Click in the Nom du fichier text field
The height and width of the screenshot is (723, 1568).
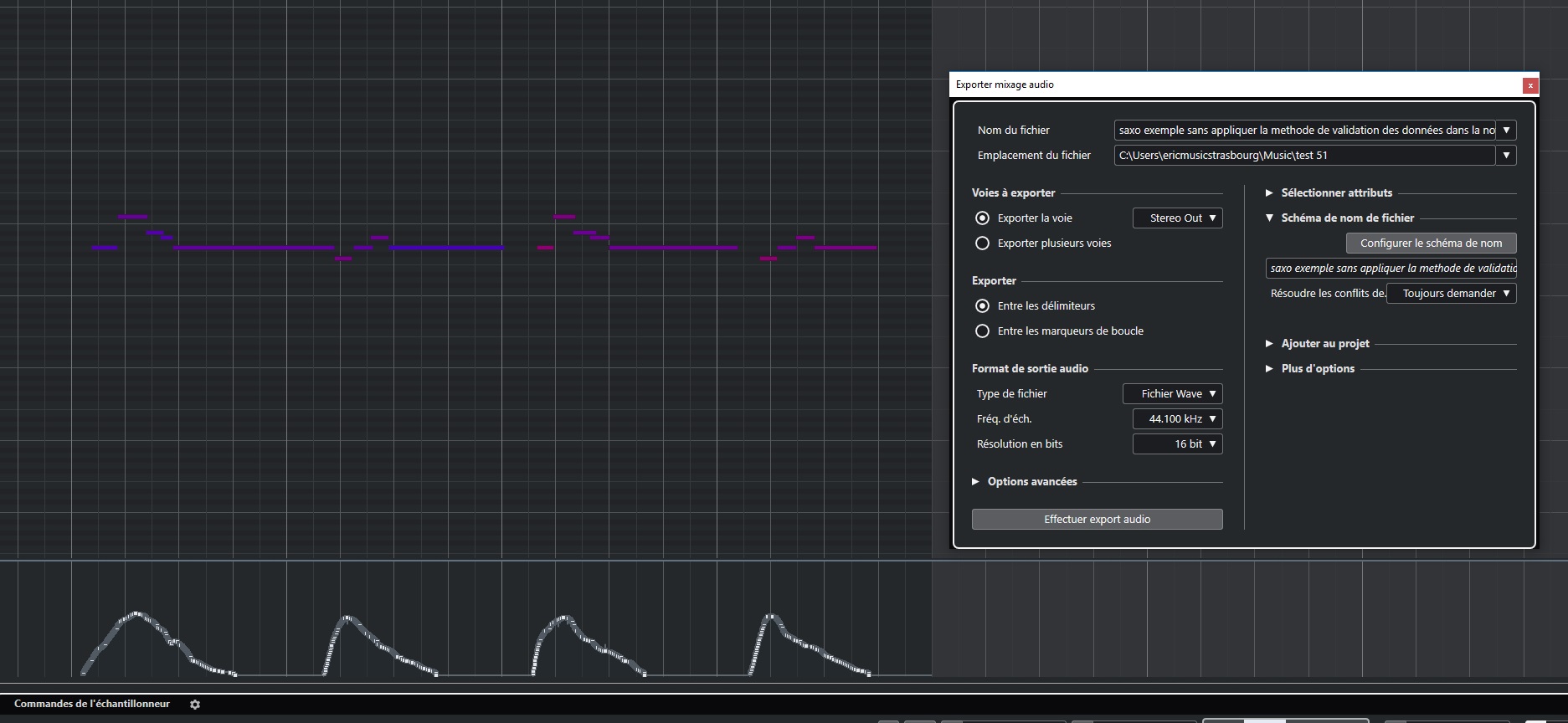tap(1304, 131)
